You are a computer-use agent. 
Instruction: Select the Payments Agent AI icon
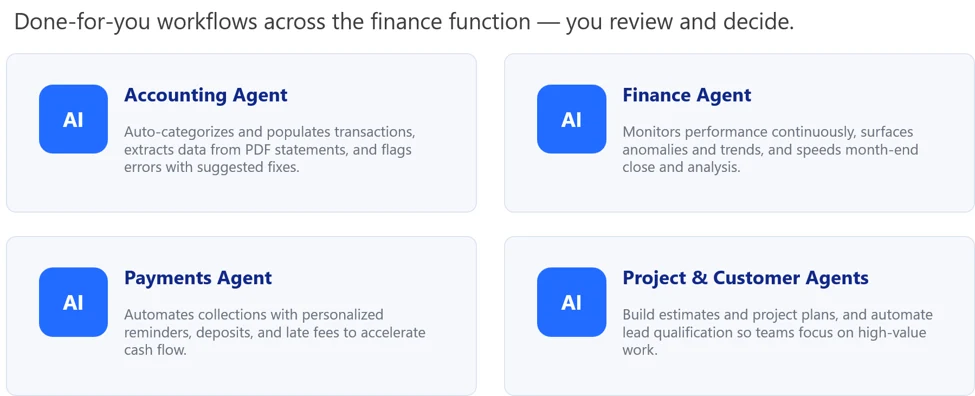click(73, 302)
